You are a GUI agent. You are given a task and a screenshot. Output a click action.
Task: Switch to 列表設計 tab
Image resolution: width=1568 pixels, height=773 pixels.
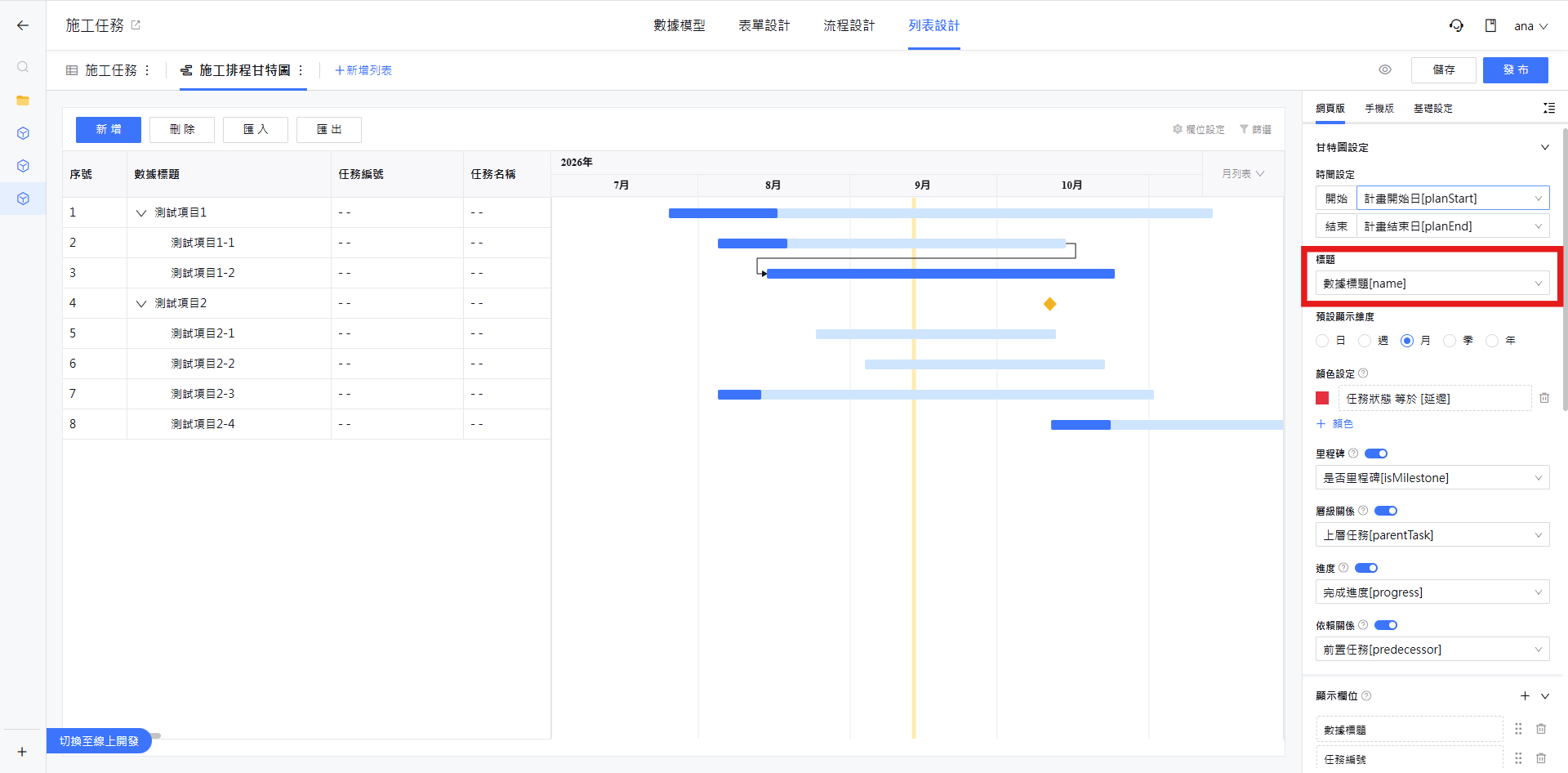coord(934,25)
